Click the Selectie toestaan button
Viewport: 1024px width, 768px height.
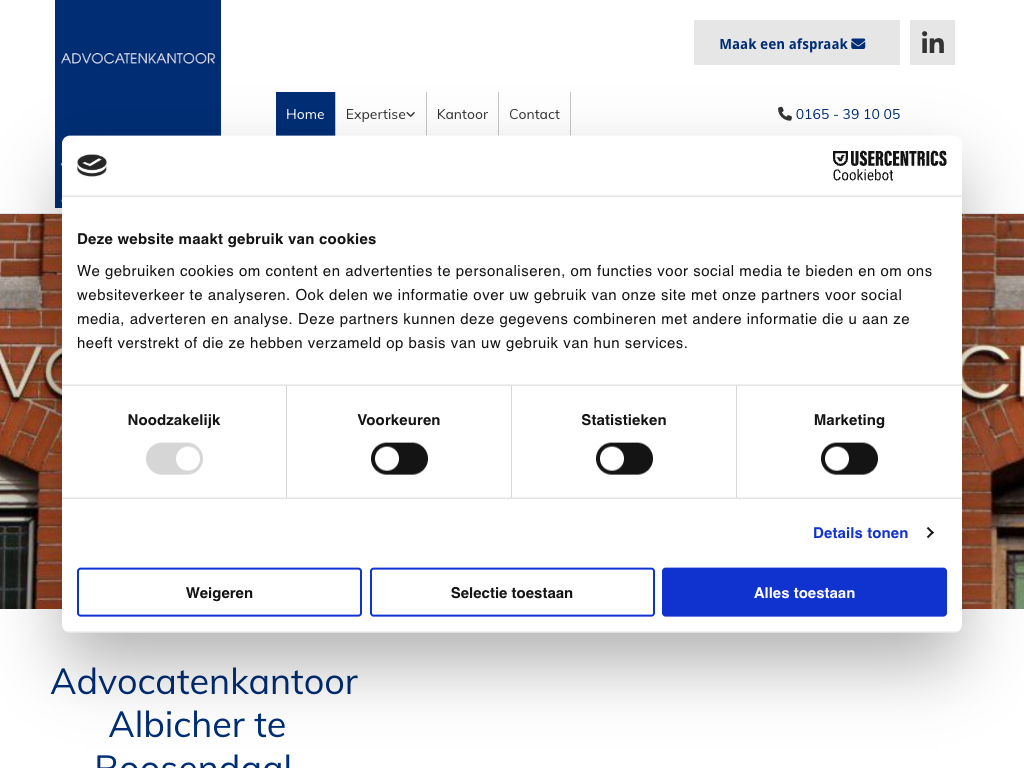pos(512,593)
